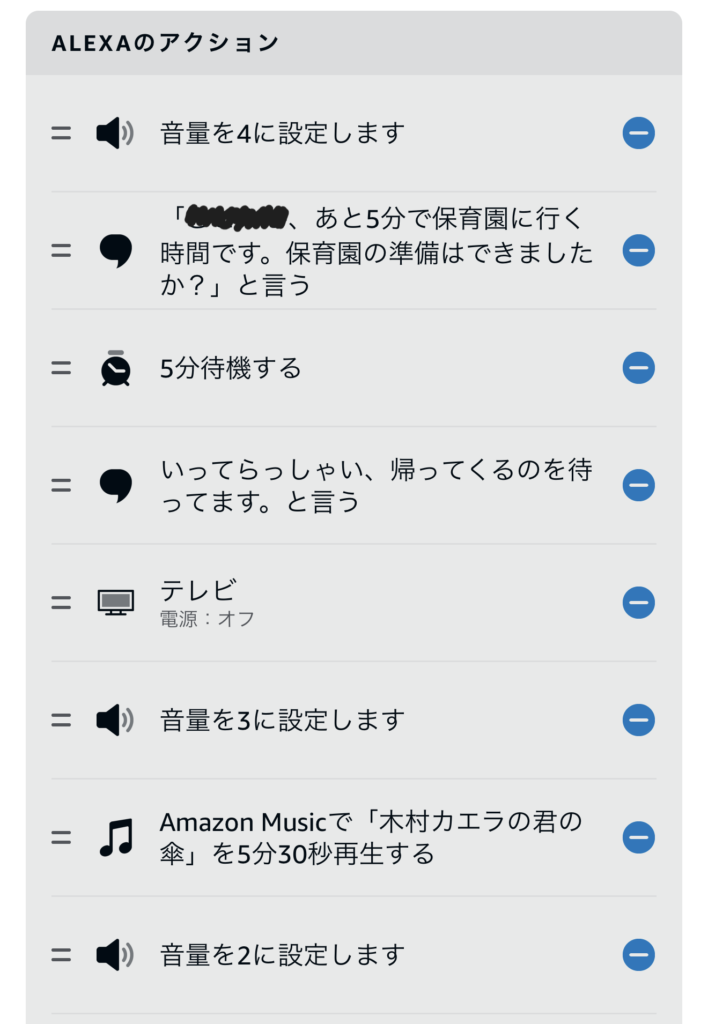708x1024 pixels.
Task: Click the TV monitor icon
Action: (115, 602)
